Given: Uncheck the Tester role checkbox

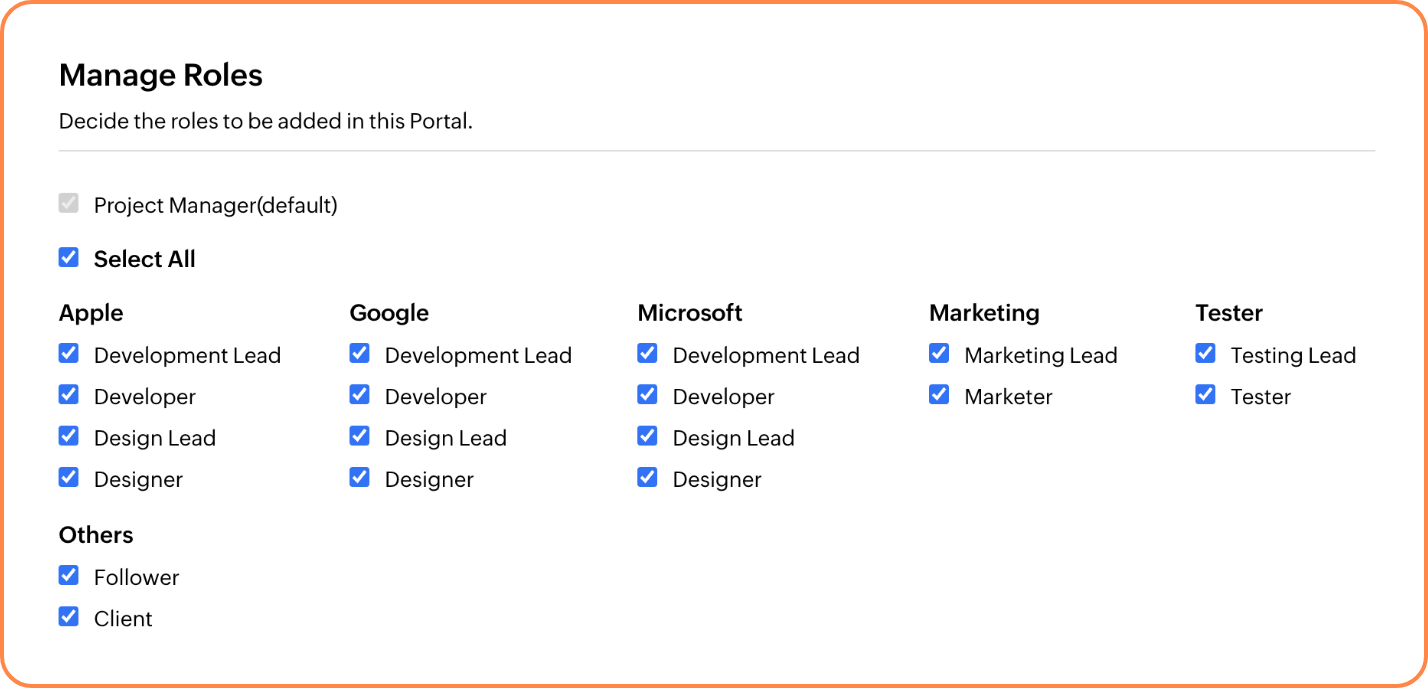Looking at the screenshot, I should pos(1206,395).
